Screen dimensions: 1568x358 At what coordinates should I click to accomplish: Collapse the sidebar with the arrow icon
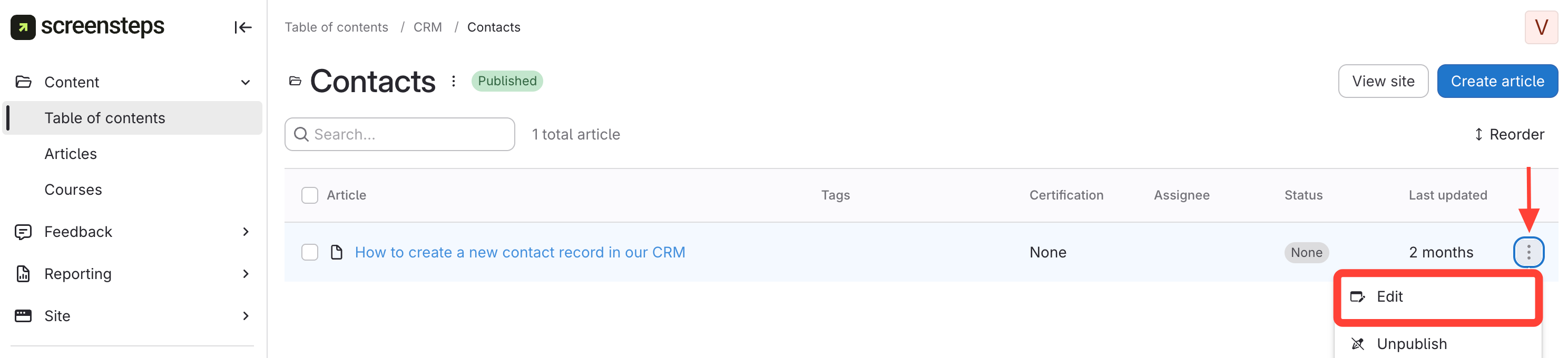[243, 27]
